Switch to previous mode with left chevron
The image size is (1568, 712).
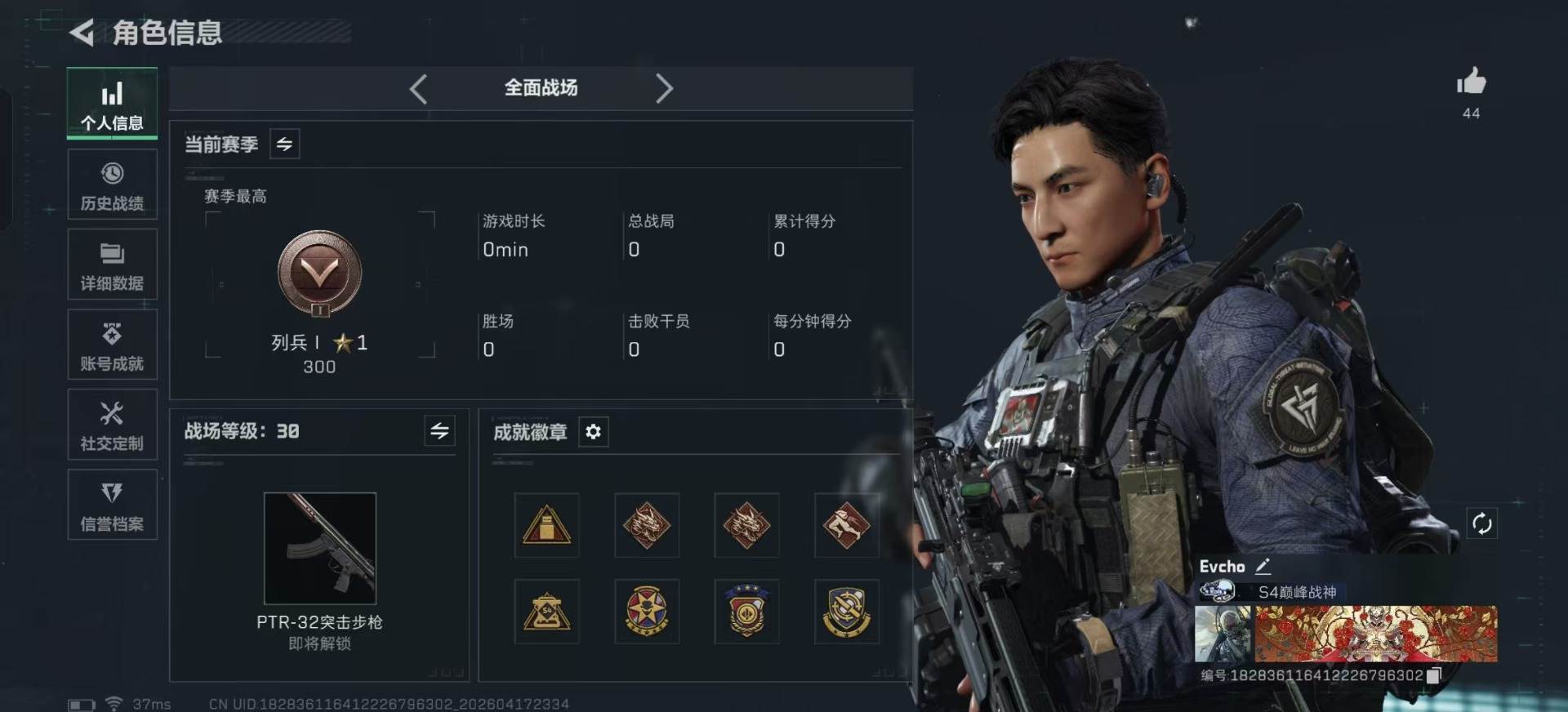click(x=418, y=88)
